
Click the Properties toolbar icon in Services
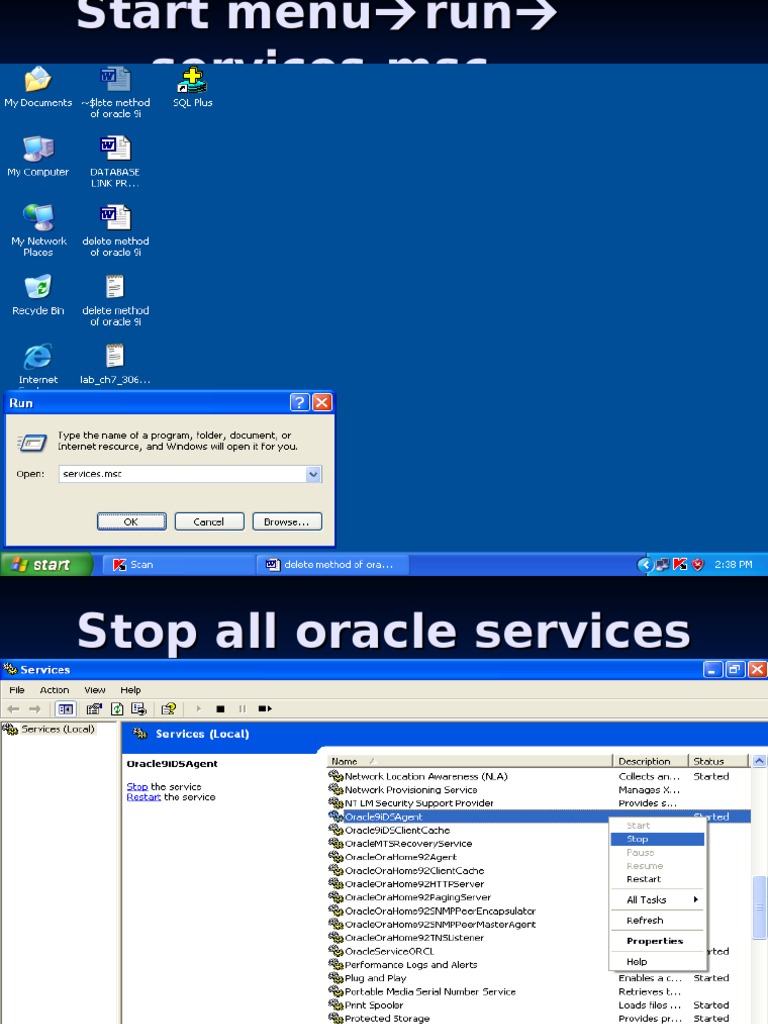click(x=94, y=709)
